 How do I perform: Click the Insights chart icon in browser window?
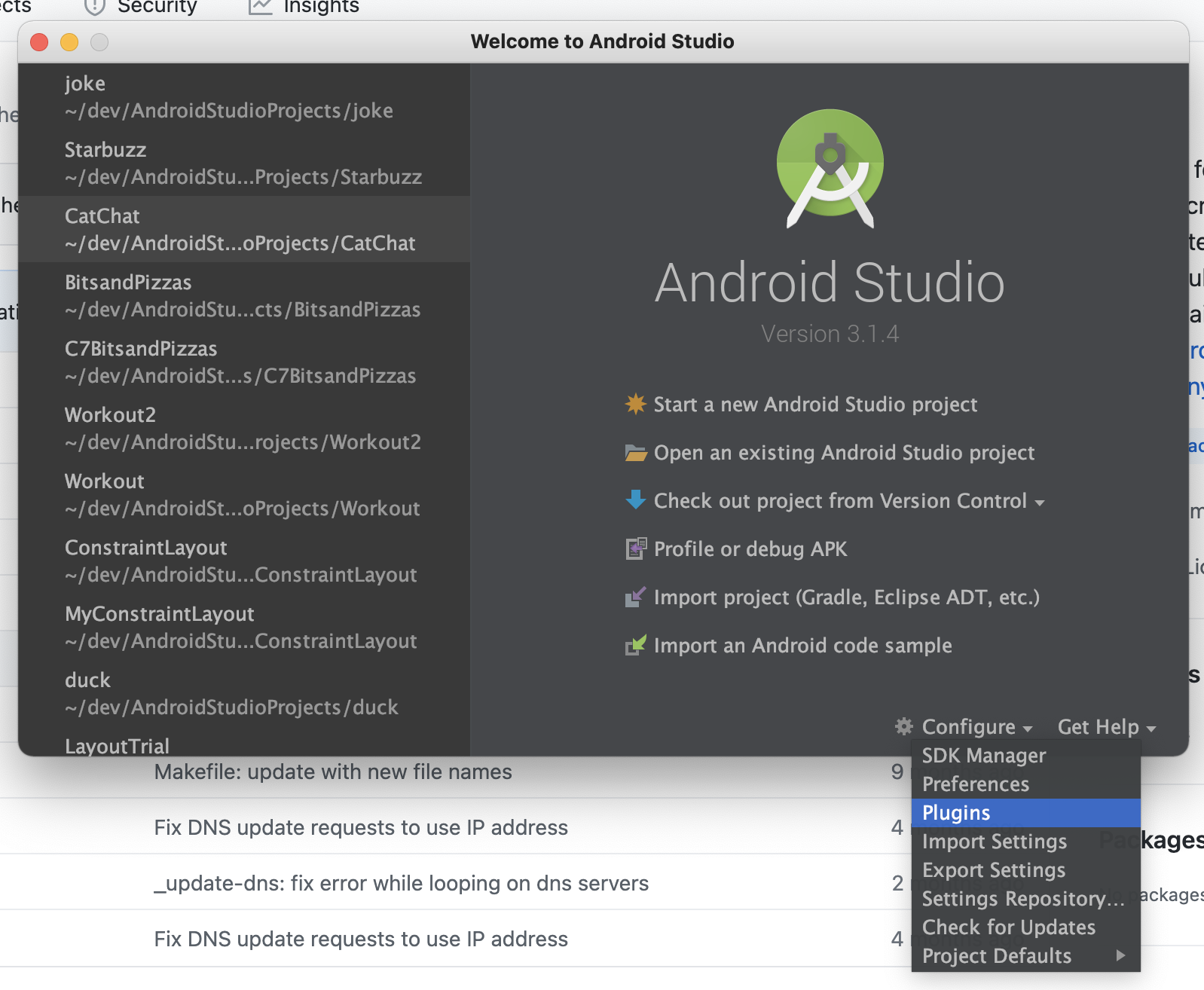(260, 7)
